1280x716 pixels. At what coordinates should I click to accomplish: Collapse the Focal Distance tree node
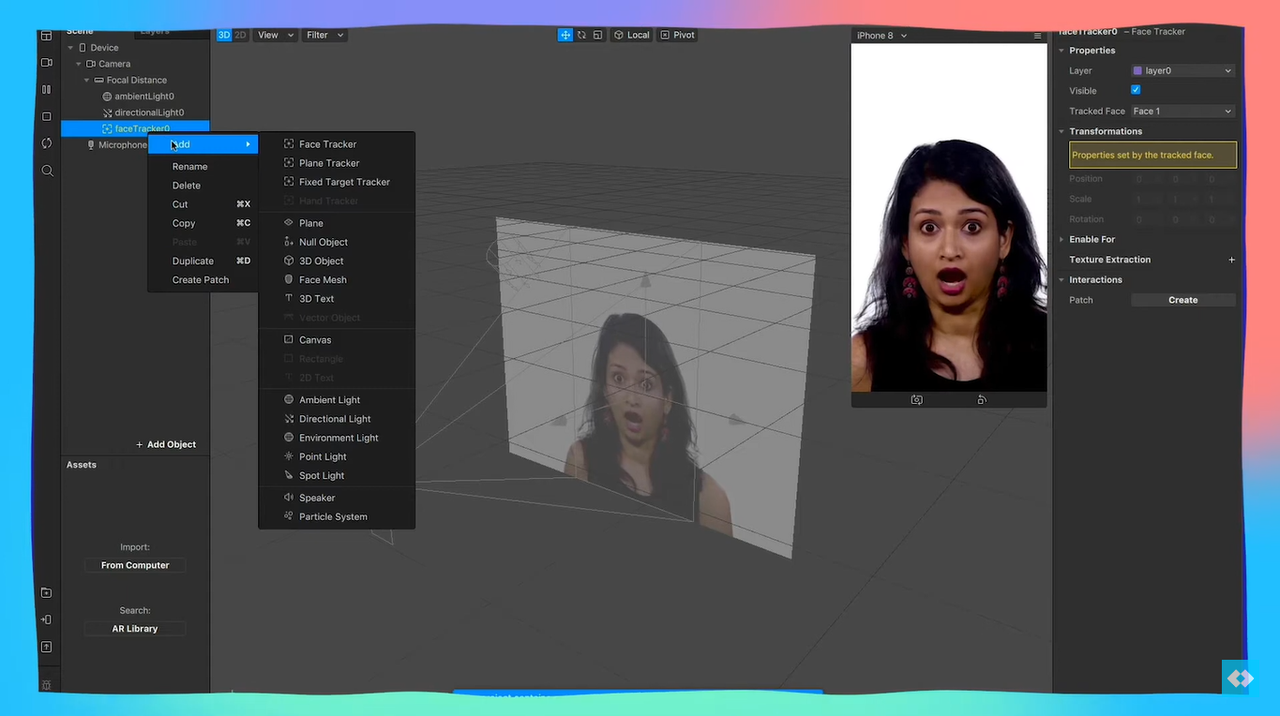coord(88,80)
